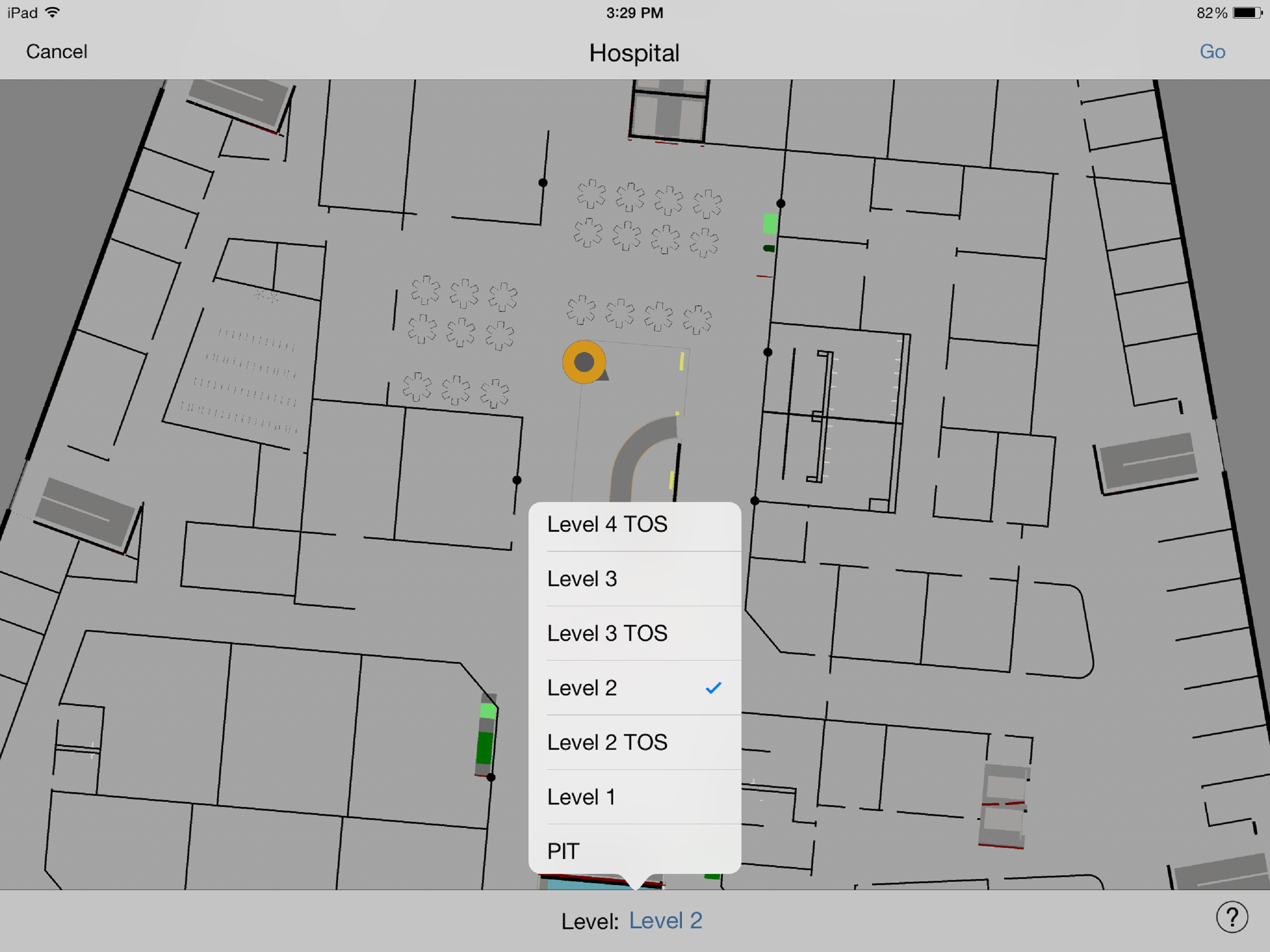Pick Level 4 TOS from popup

click(x=607, y=524)
